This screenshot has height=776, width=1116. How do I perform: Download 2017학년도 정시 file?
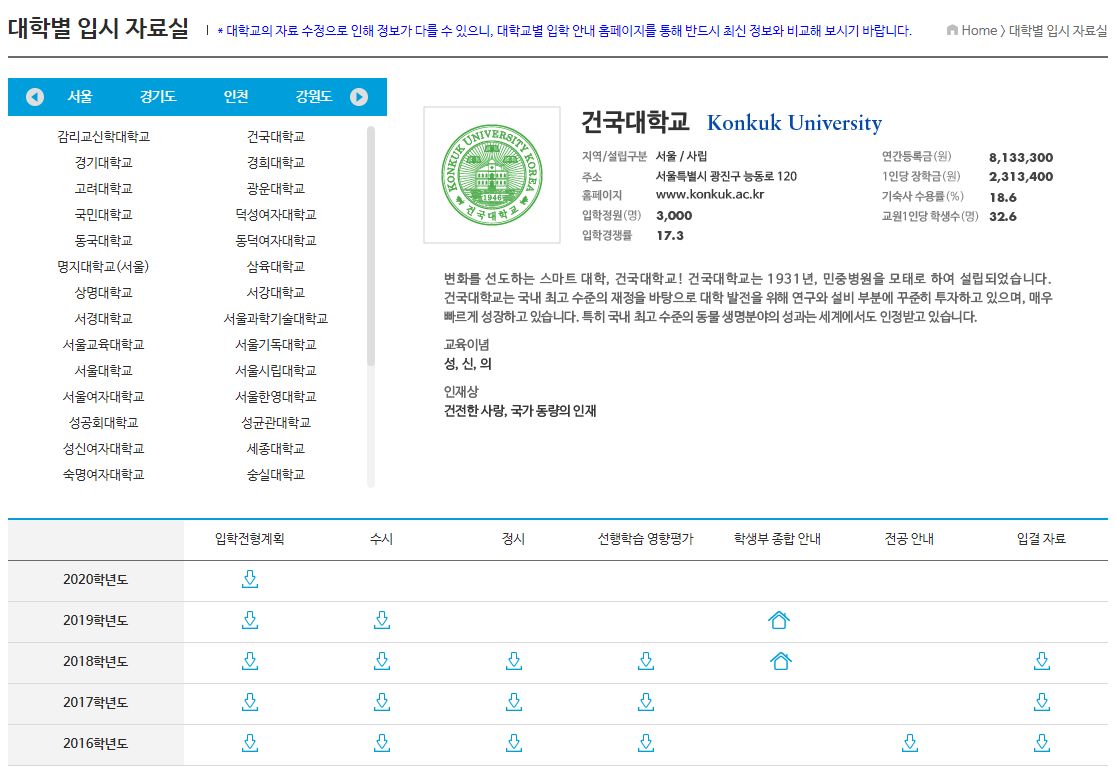point(514,703)
